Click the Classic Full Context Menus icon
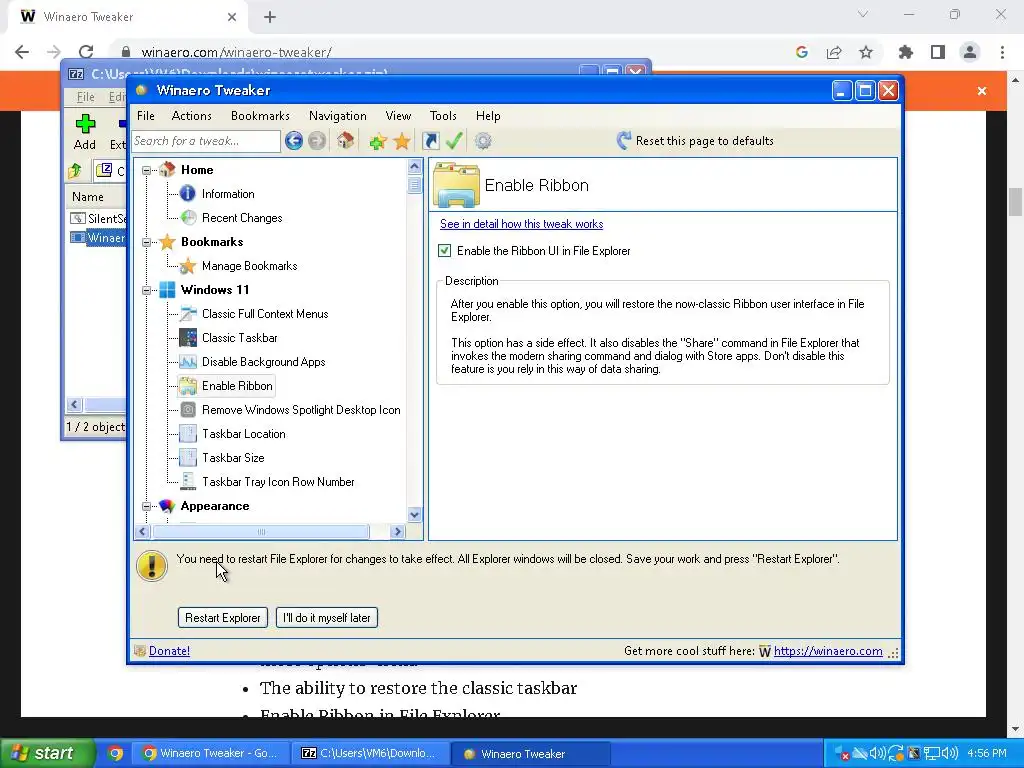This screenshot has width=1024, height=768. 188,313
